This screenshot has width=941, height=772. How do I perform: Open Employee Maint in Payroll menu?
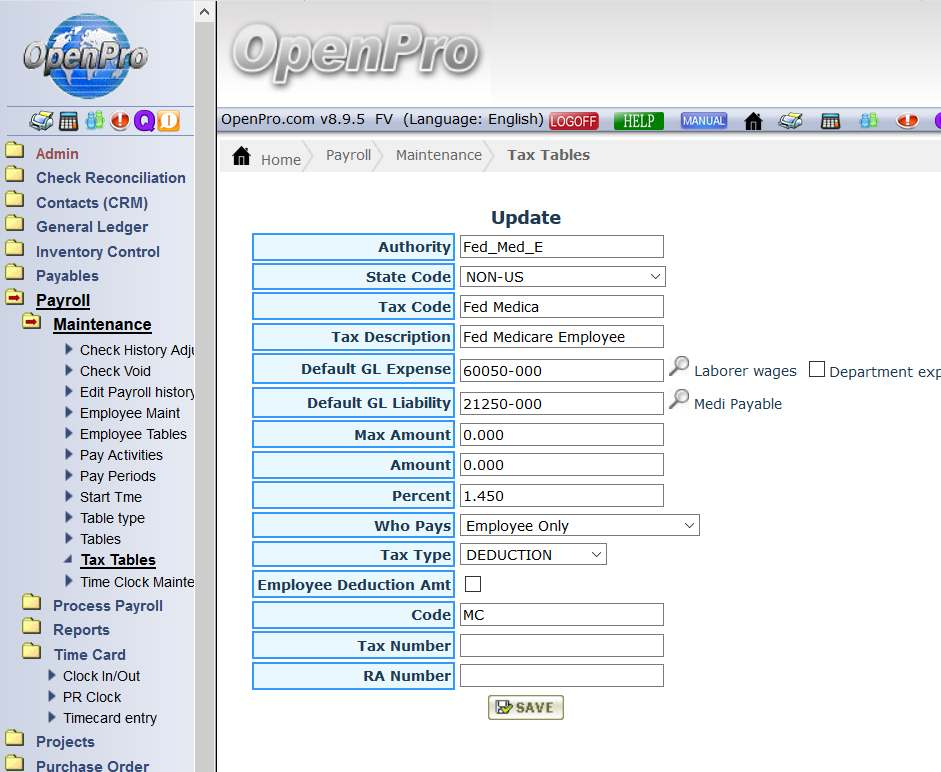tap(130, 413)
